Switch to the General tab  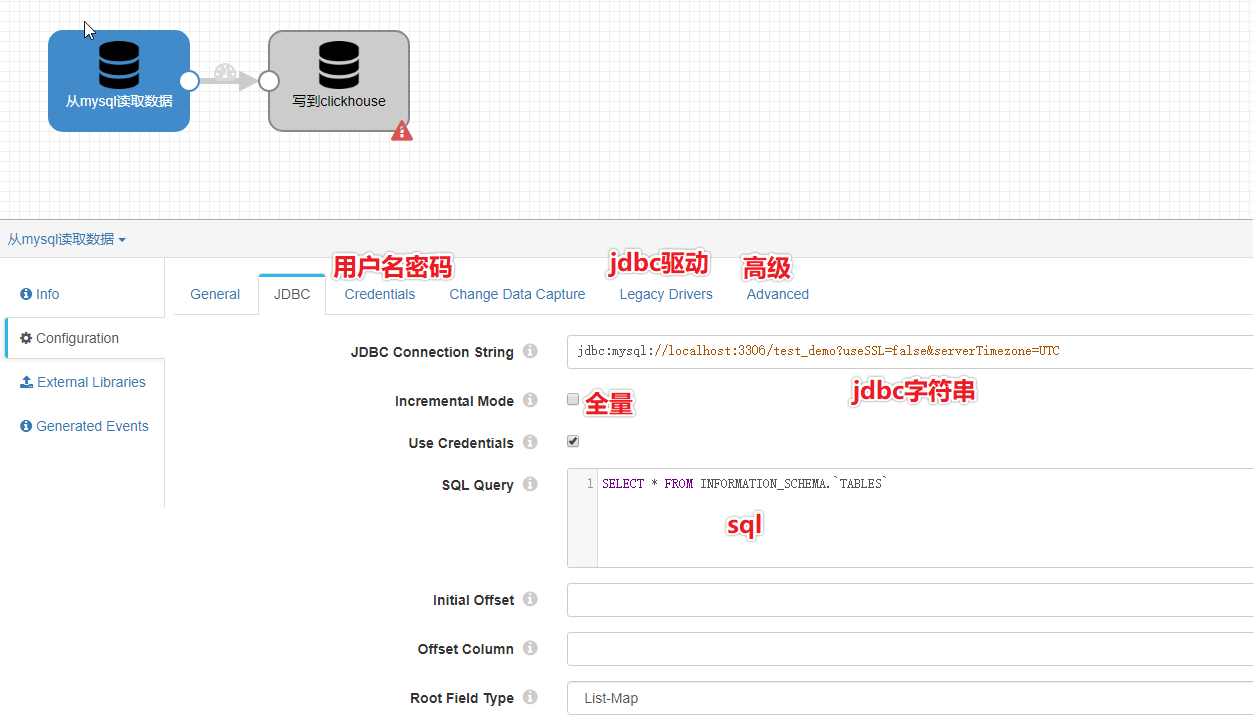pyautogui.click(x=215, y=294)
